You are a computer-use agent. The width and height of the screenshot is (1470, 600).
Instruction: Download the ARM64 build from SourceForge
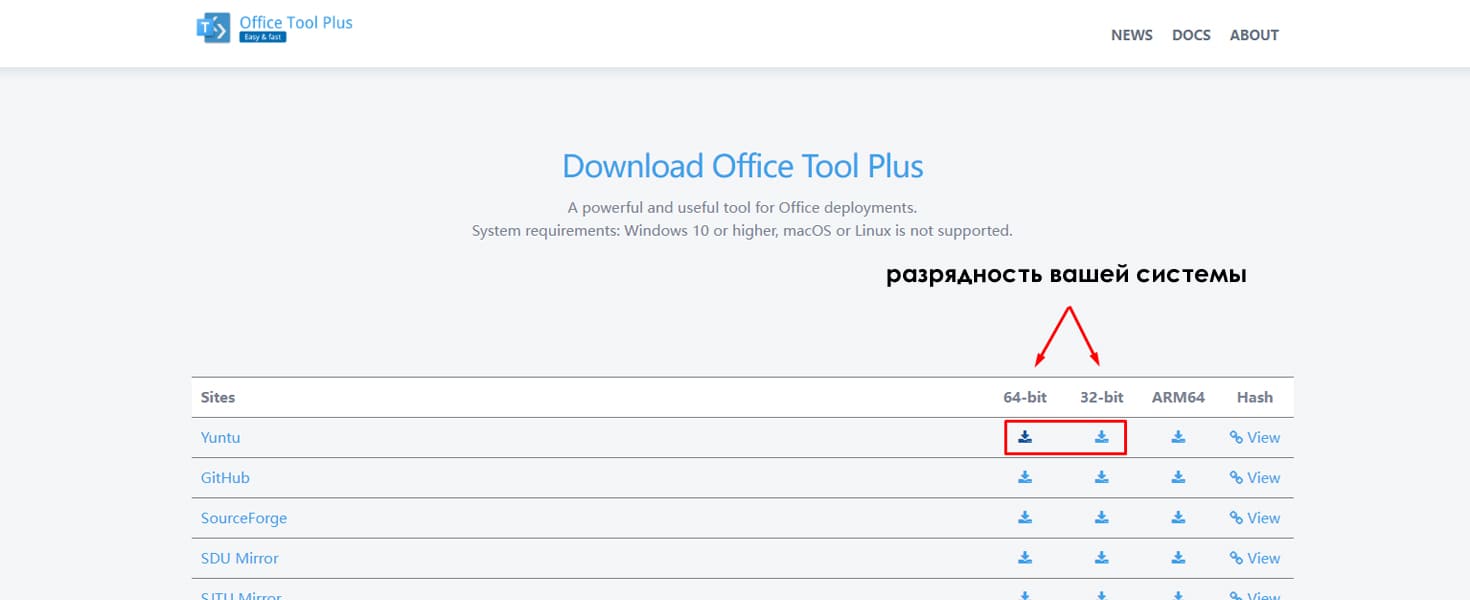coord(1178,517)
